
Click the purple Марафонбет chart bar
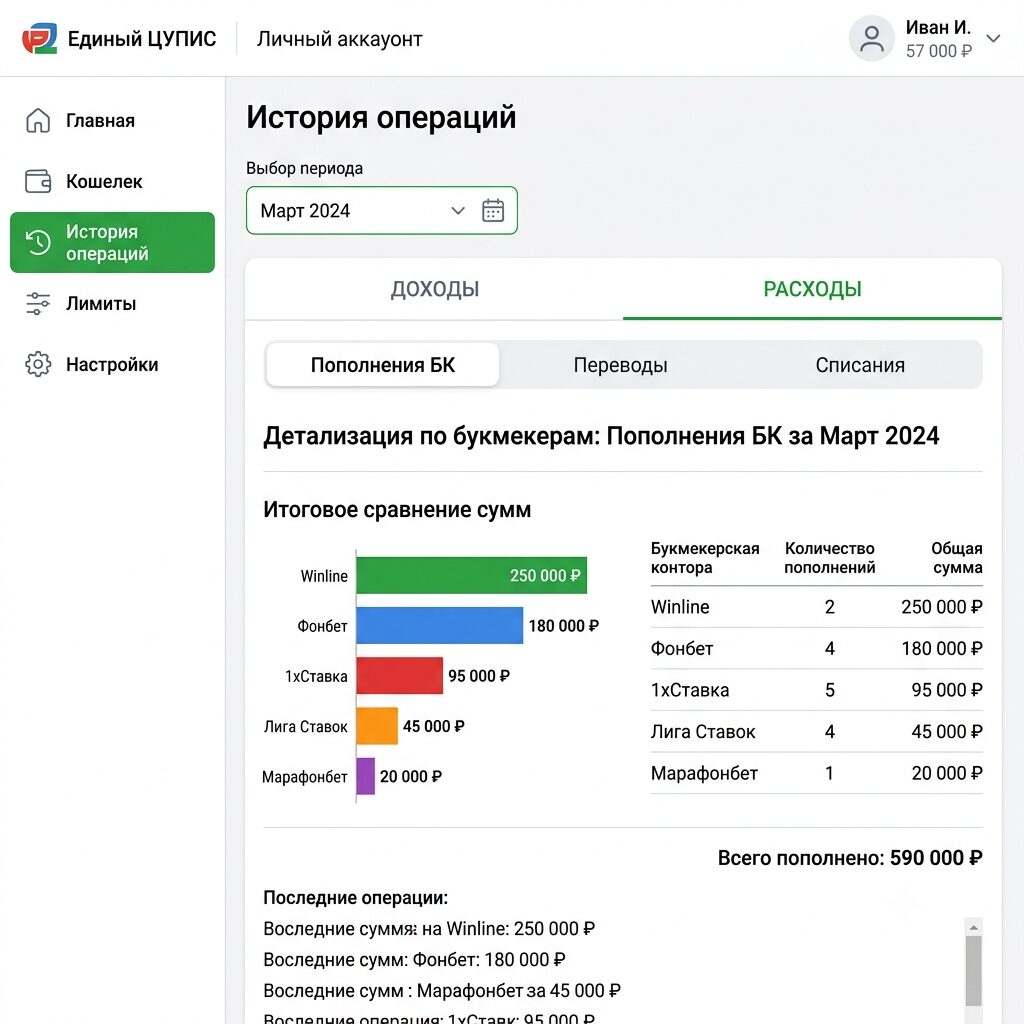(366, 776)
